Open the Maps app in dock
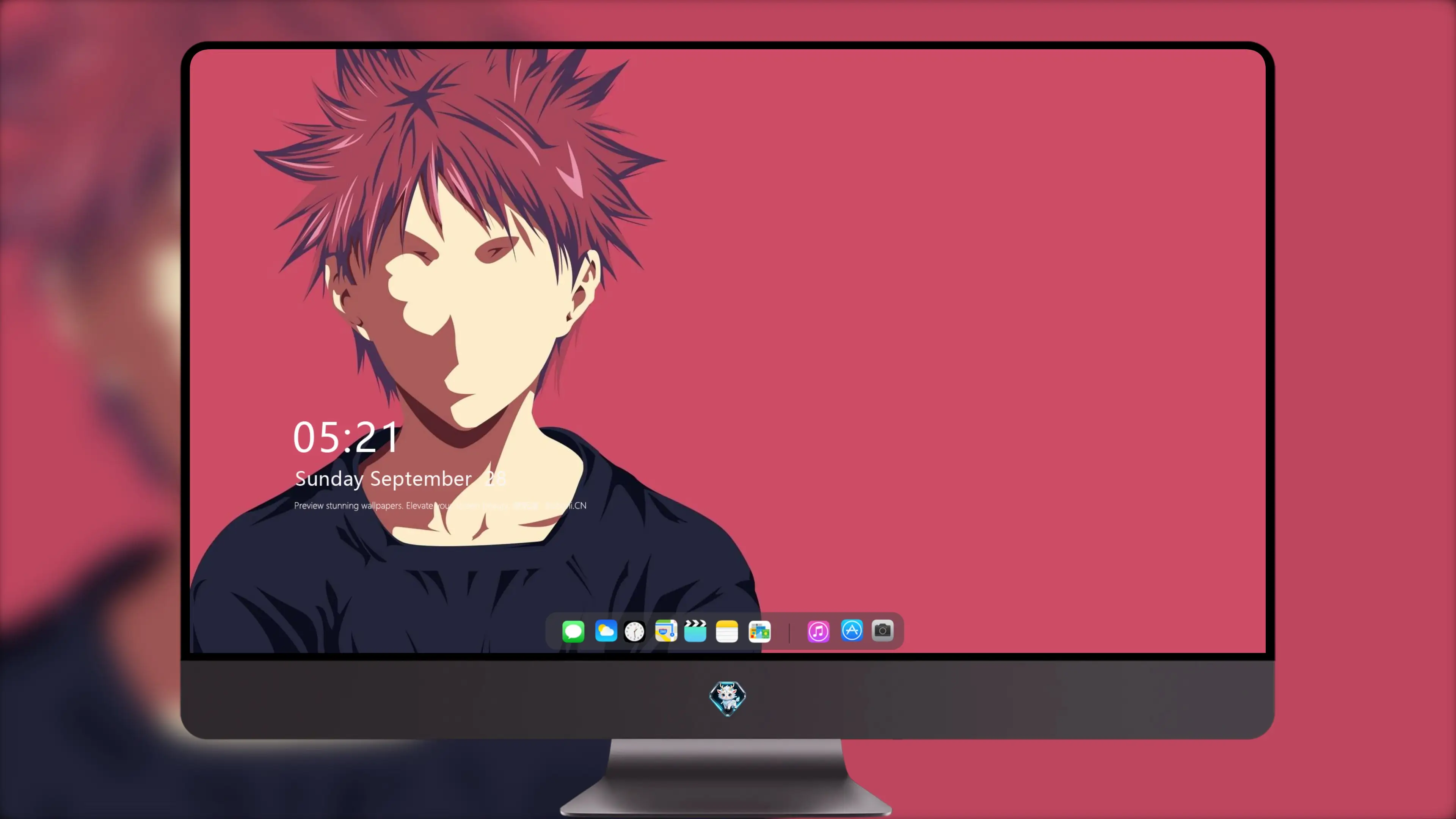This screenshot has height=819, width=1456. 666,631
